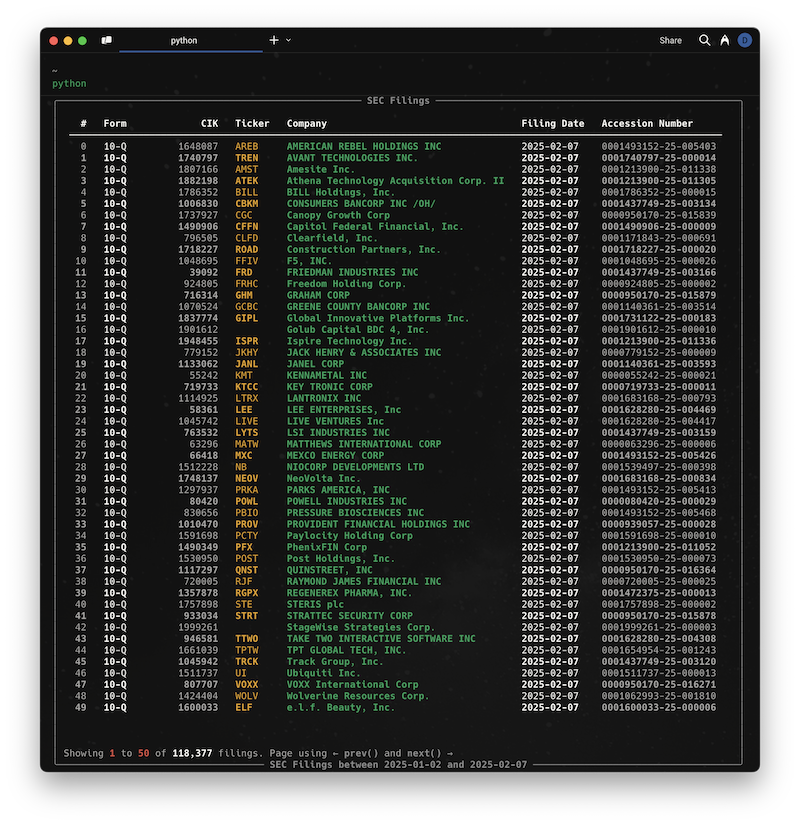Click the green zoom window button
Viewport: 800px width, 825px height.
coord(82,41)
